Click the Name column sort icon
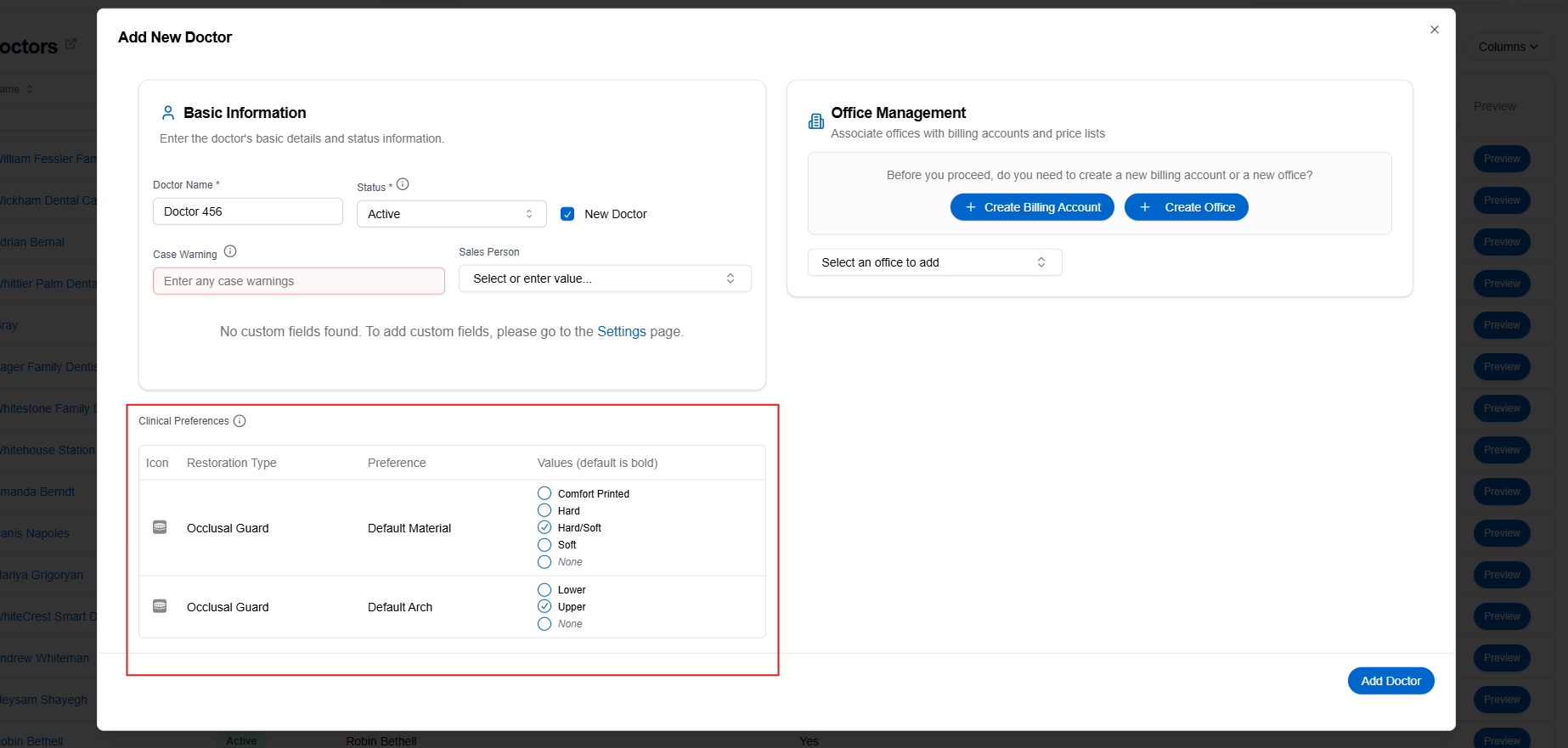This screenshot has width=1568, height=748. click(30, 89)
